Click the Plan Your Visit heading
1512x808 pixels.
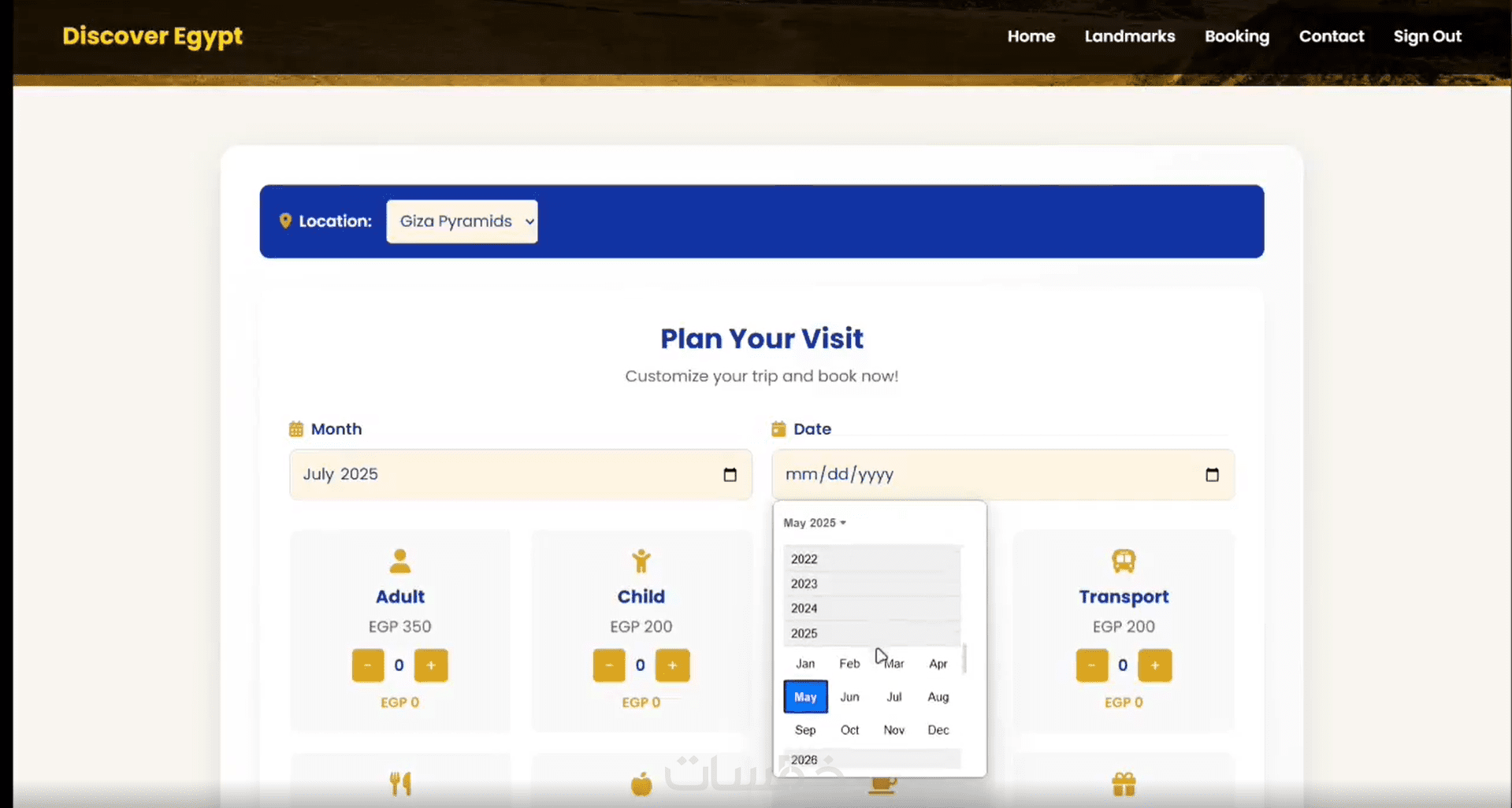(x=762, y=339)
